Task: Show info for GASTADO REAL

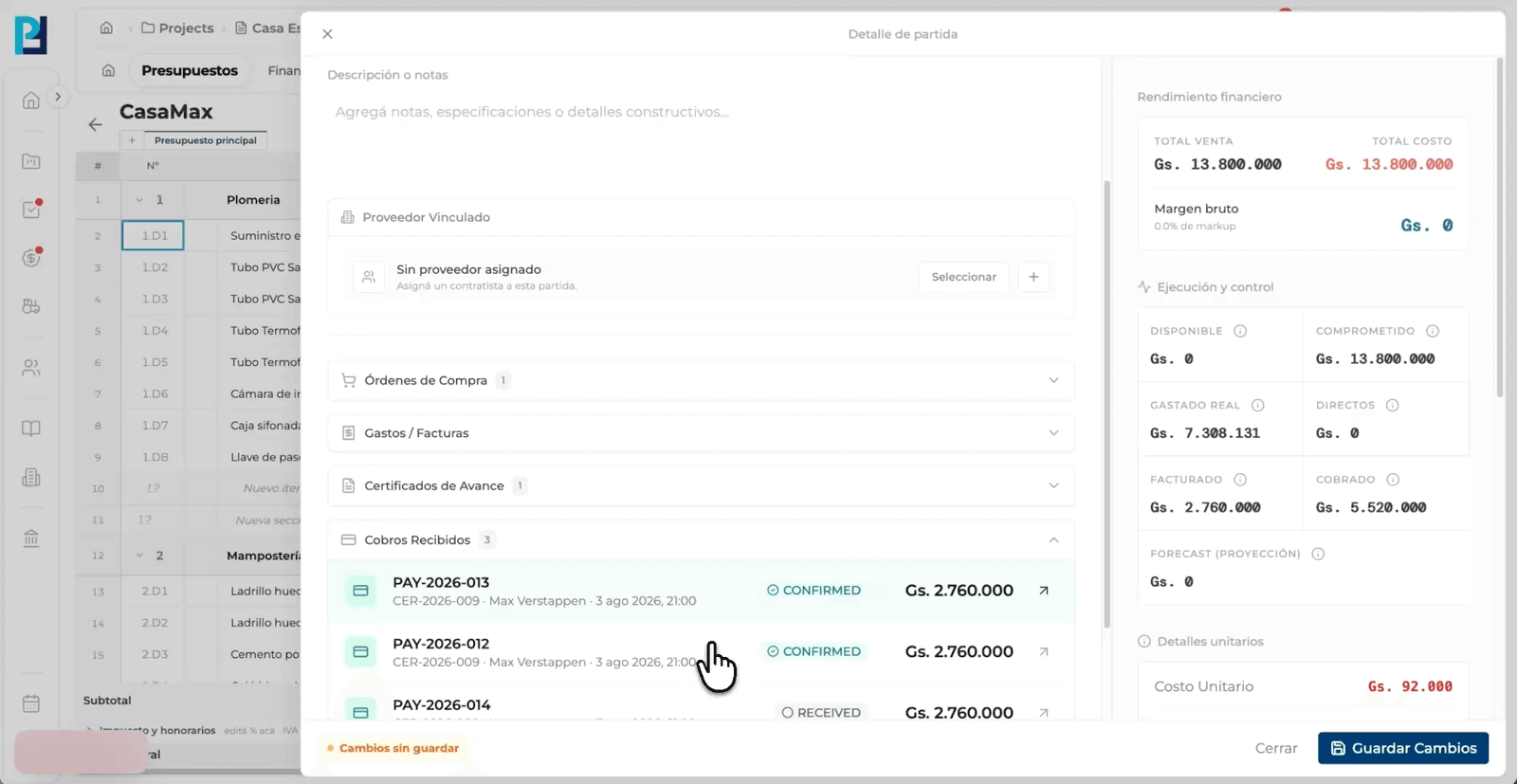Action: [x=1258, y=405]
